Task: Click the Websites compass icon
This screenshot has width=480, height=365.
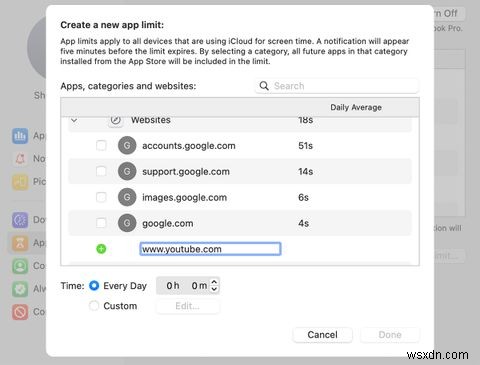Action: [x=115, y=120]
